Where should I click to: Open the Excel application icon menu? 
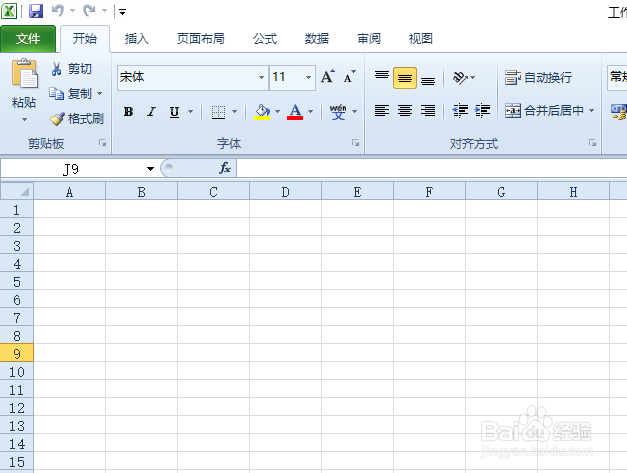pyautogui.click(x=9, y=11)
